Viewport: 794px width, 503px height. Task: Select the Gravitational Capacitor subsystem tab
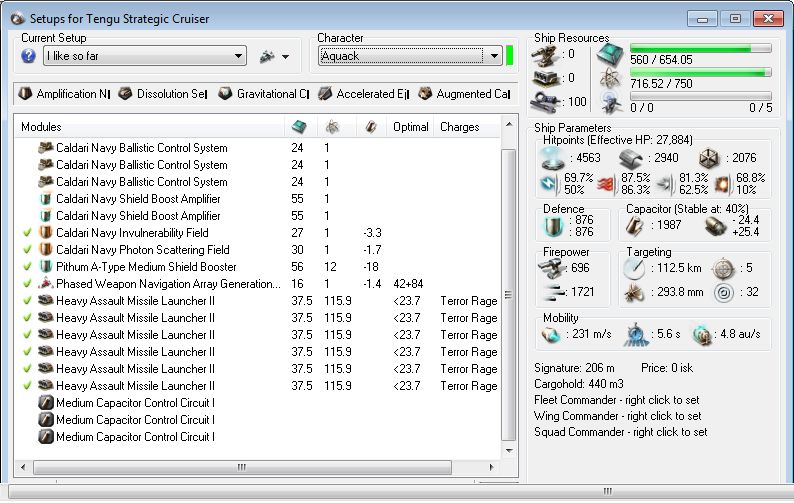pyautogui.click(x=263, y=94)
